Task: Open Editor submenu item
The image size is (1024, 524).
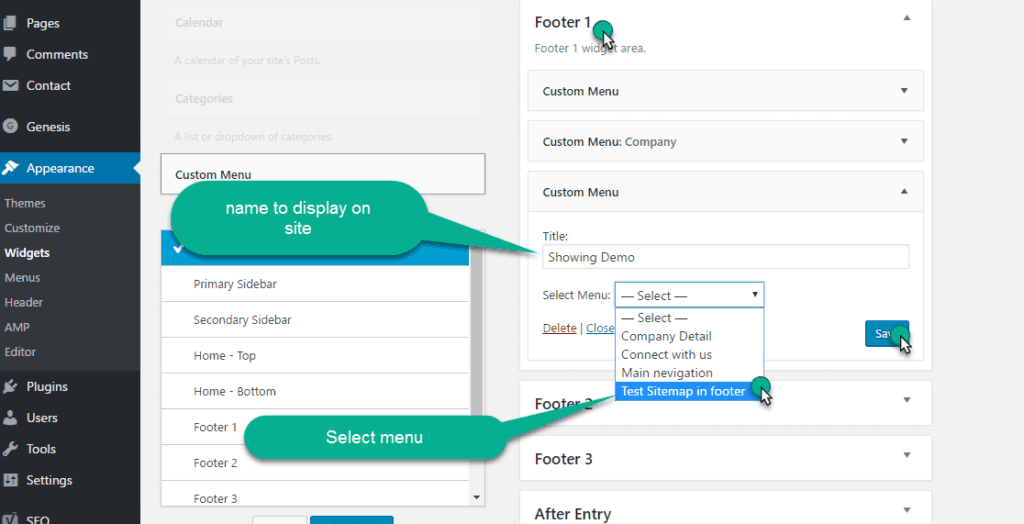Action: click(x=20, y=352)
